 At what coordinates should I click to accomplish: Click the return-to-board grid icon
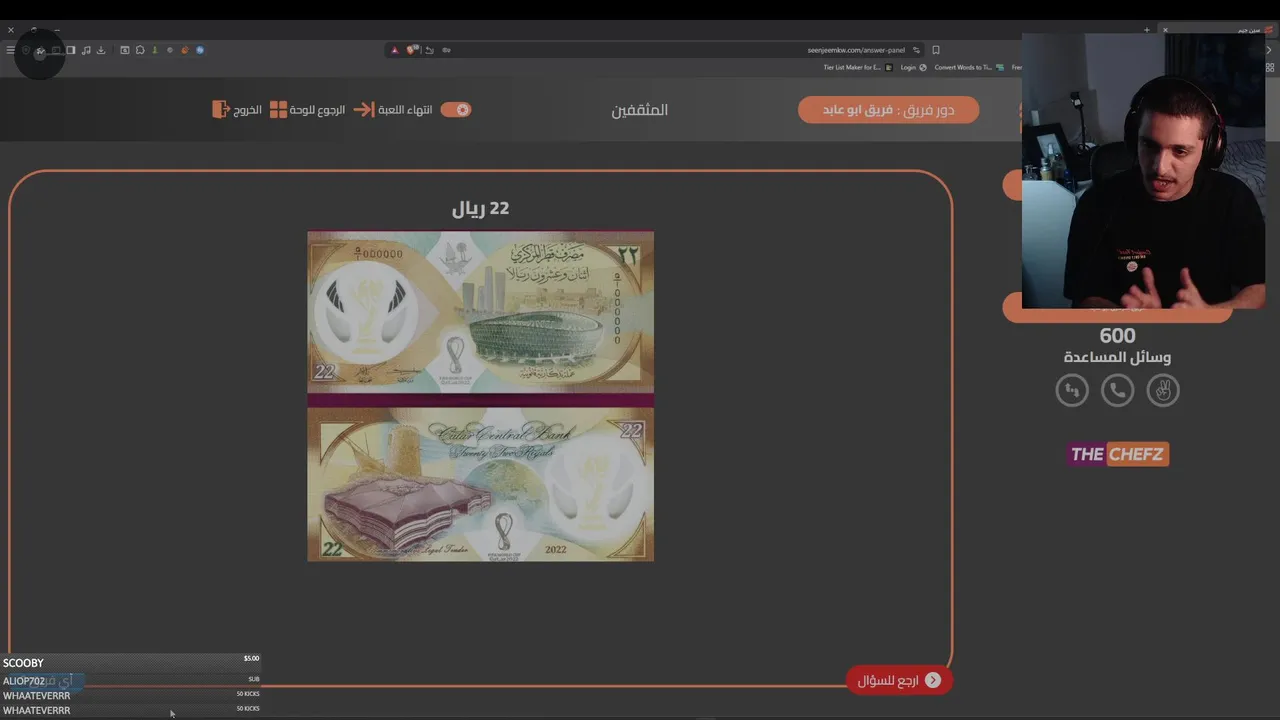coord(278,109)
